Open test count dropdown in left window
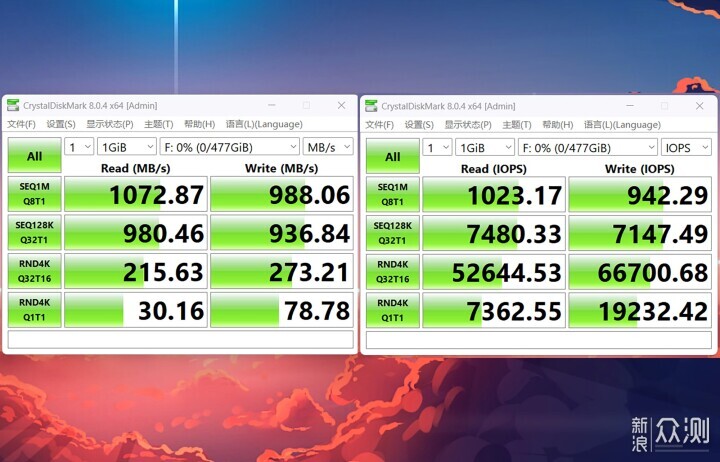Image resolution: width=720 pixels, height=462 pixels. pyautogui.click(x=79, y=147)
